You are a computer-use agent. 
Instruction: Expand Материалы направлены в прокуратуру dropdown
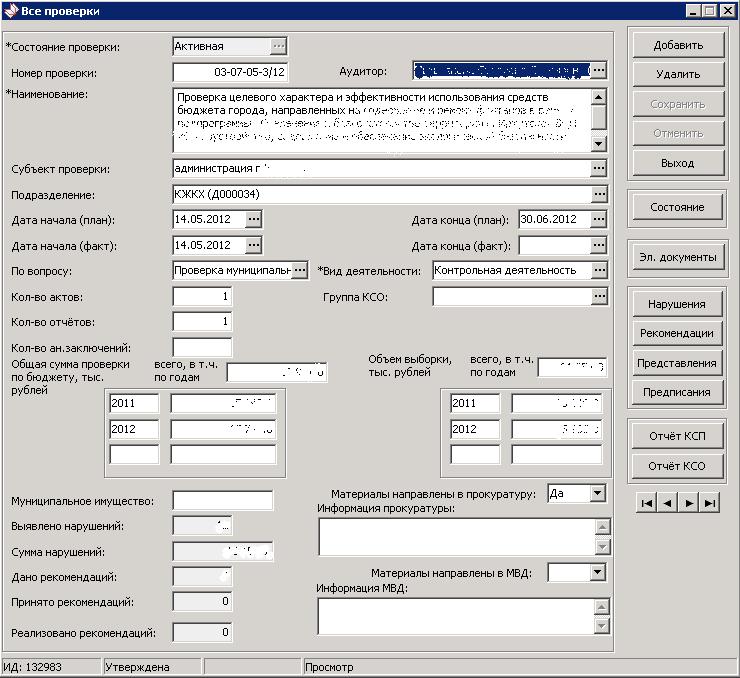click(x=597, y=494)
